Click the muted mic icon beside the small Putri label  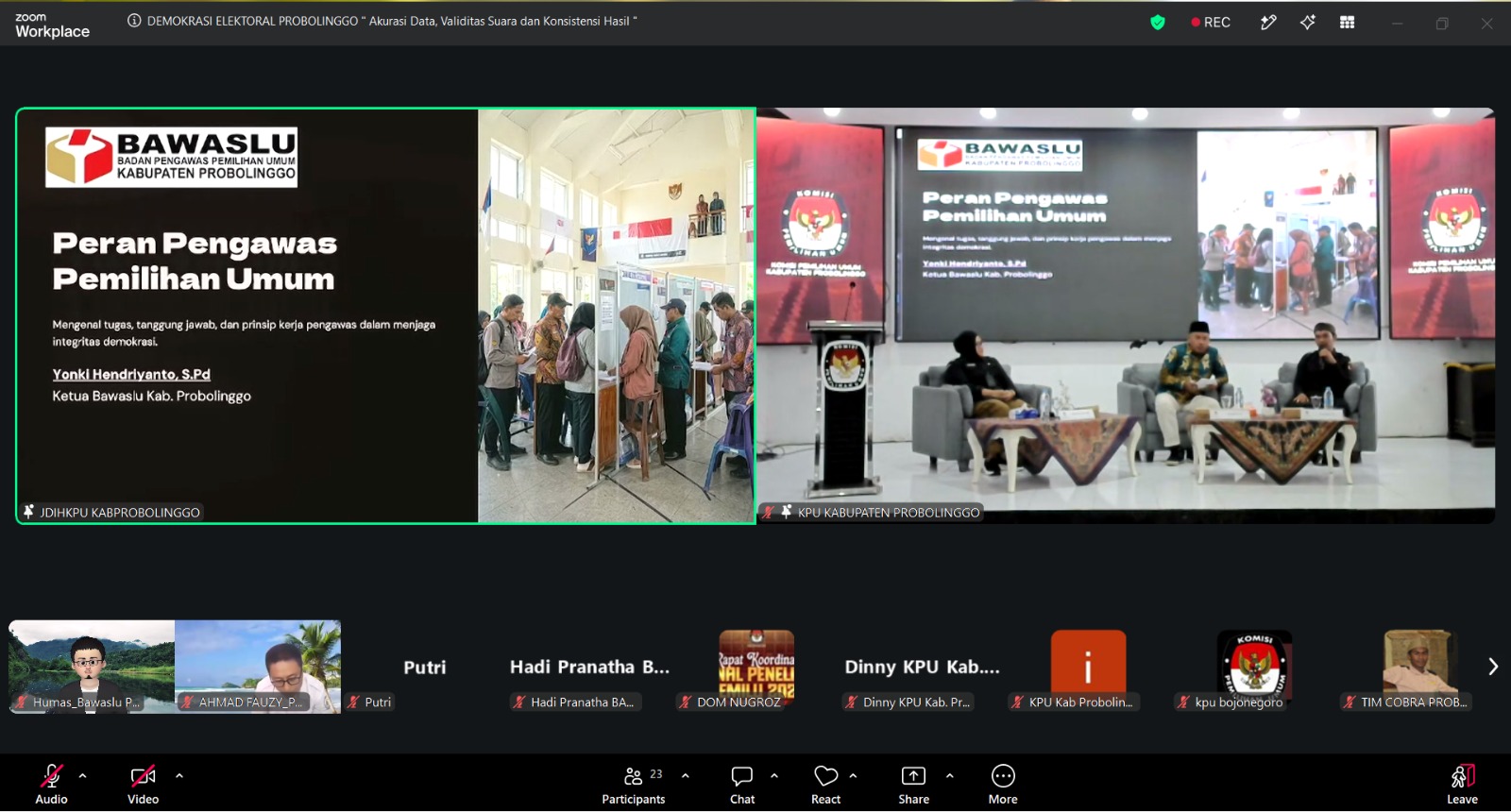point(354,702)
